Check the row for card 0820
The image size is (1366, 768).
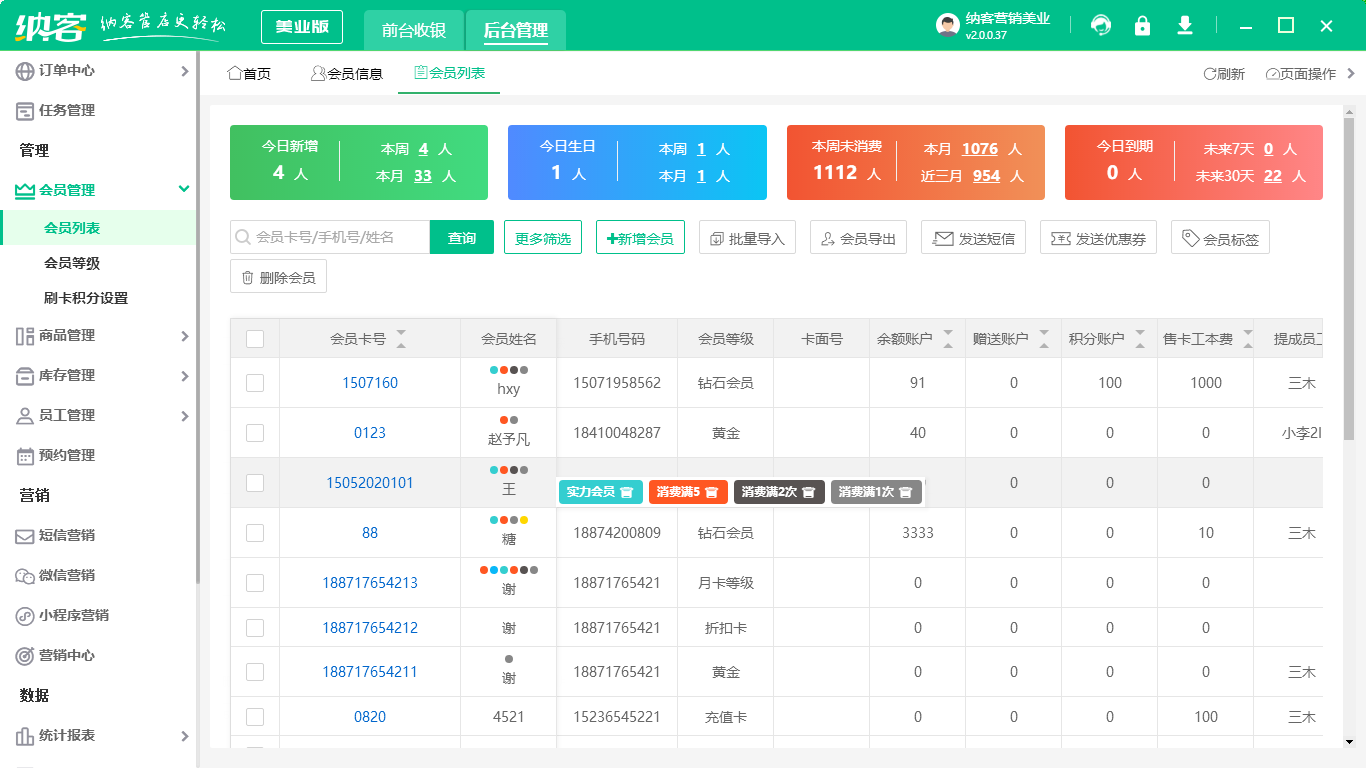click(x=255, y=717)
